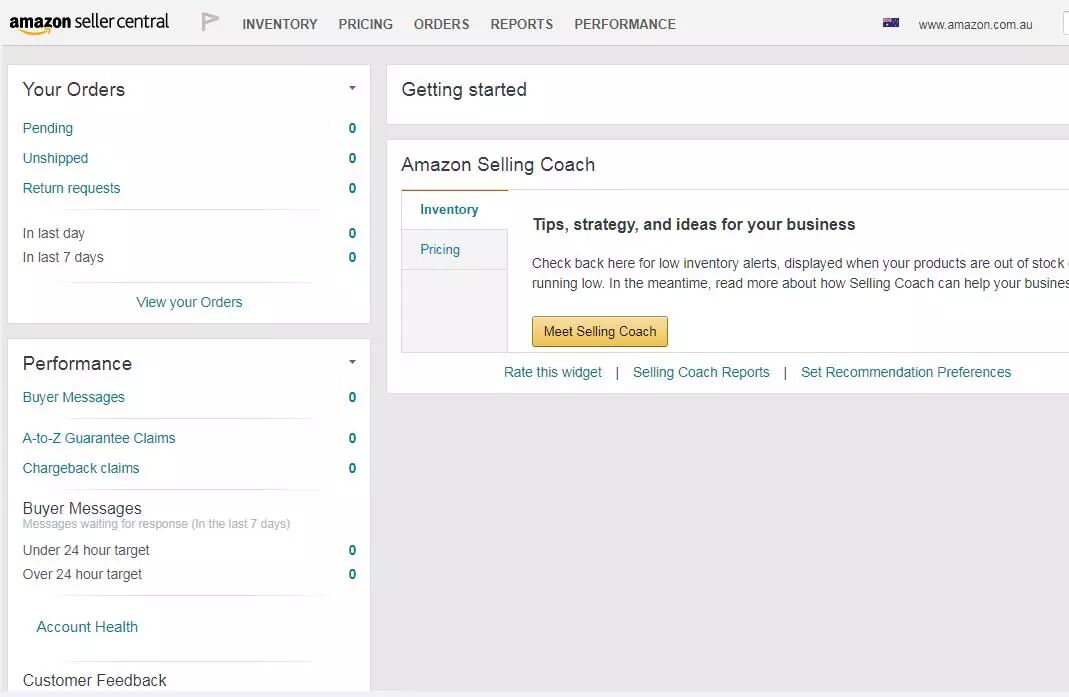Click the Amazon Selling Coach heading
Viewport: 1069px width, 697px height.
click(x=498, y=164)
